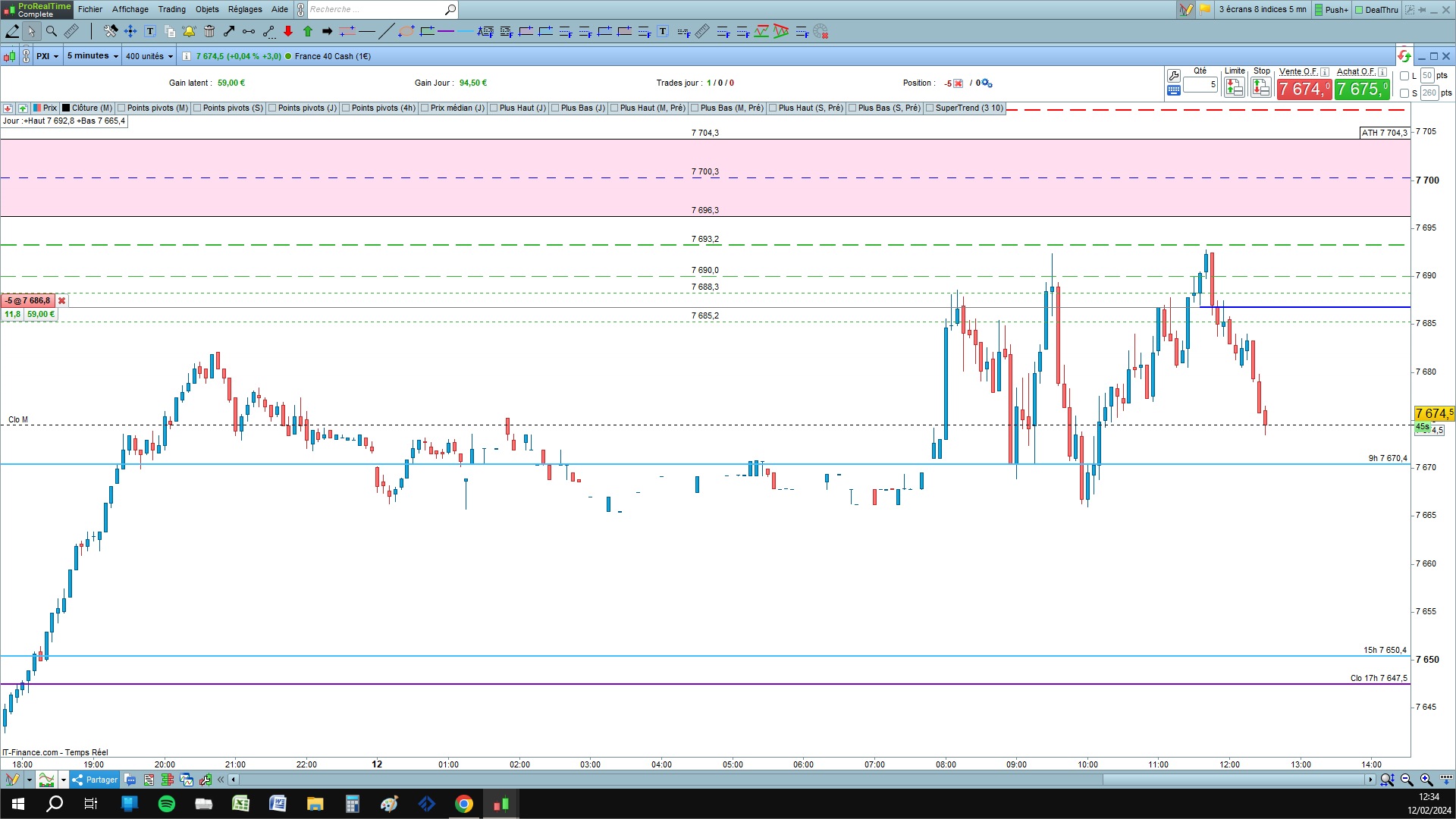Toggle the SuperTrend (3 10) checkbox
Screen dimensions: 1456x819
[930, 108]
